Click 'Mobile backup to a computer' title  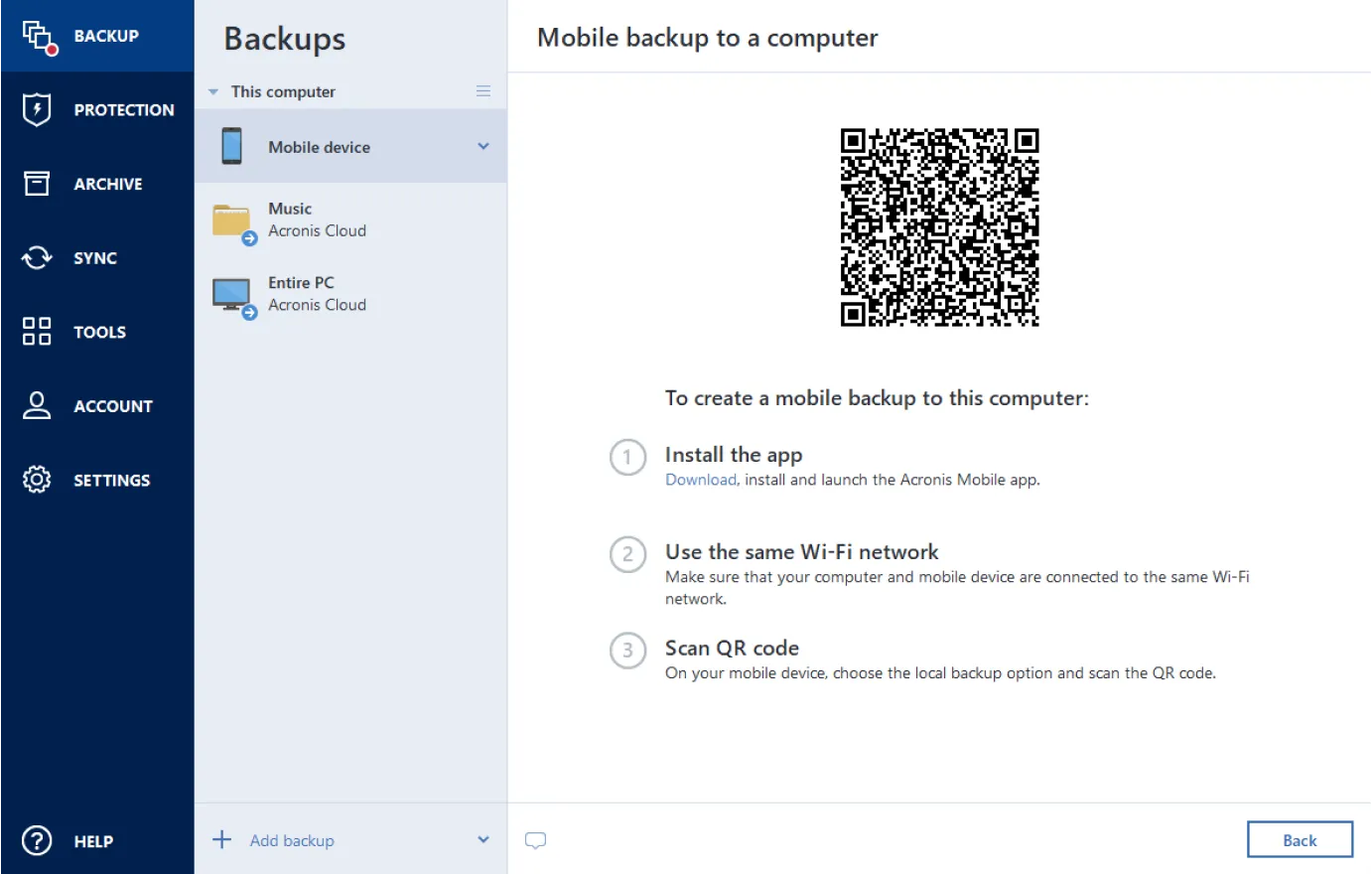(708, 38)
